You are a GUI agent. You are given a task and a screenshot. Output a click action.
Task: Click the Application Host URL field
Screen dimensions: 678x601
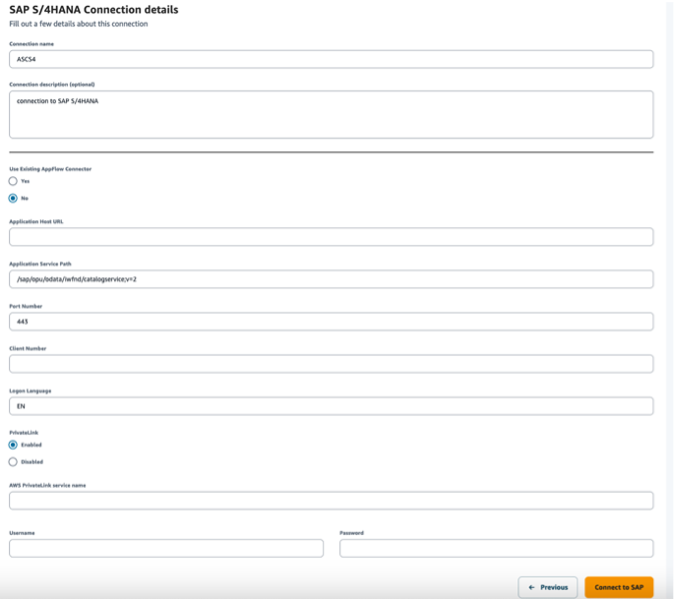[x=331, y=237]
